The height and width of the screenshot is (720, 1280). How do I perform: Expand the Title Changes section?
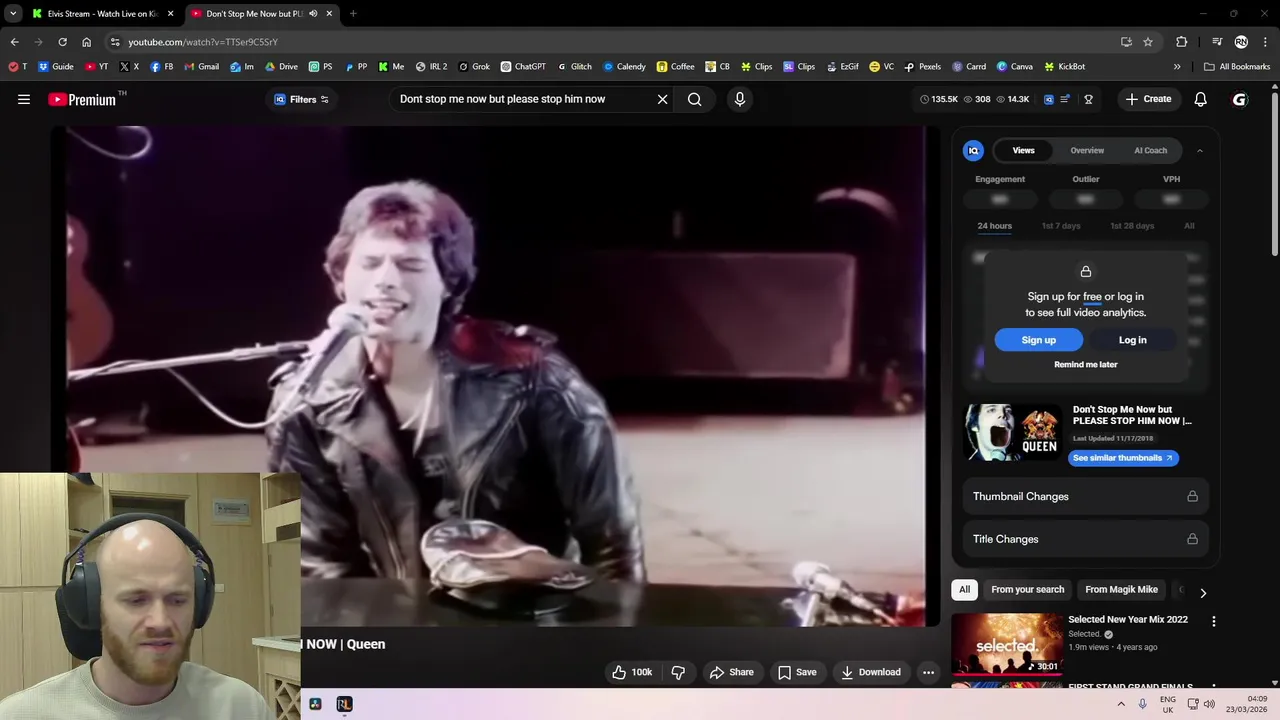pyautogui.click(x=1085, y=539)
